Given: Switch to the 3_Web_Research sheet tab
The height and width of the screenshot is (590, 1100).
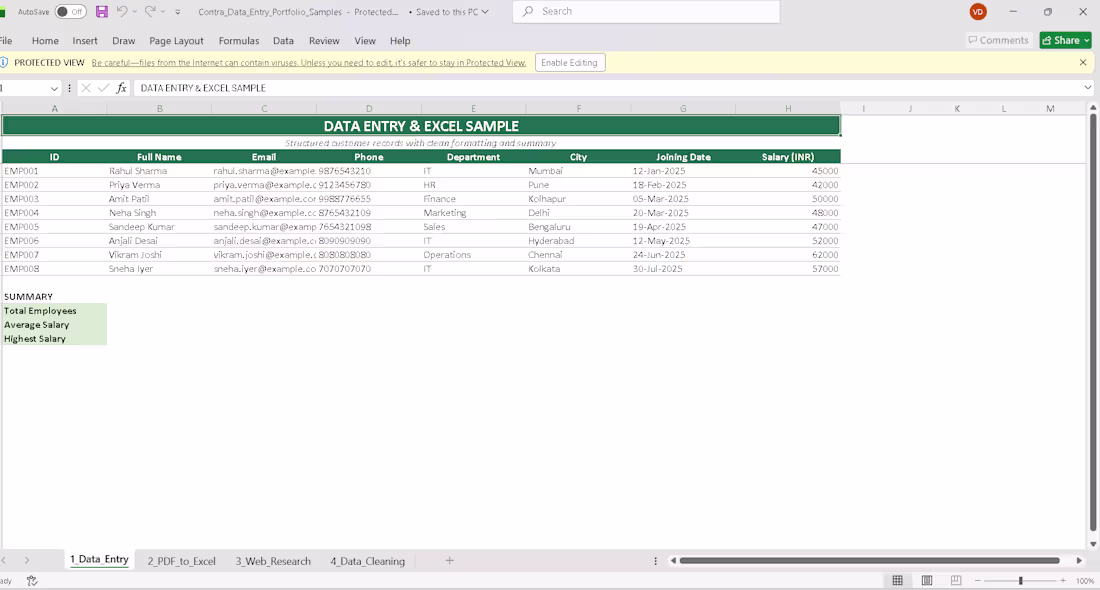Looking at the screenshot, I should [x=273, y=561].
